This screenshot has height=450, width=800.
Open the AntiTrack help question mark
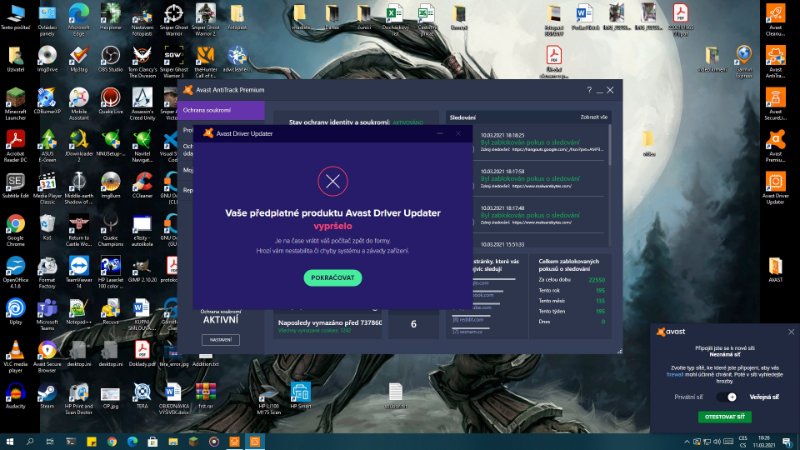(x=589, y=90)
